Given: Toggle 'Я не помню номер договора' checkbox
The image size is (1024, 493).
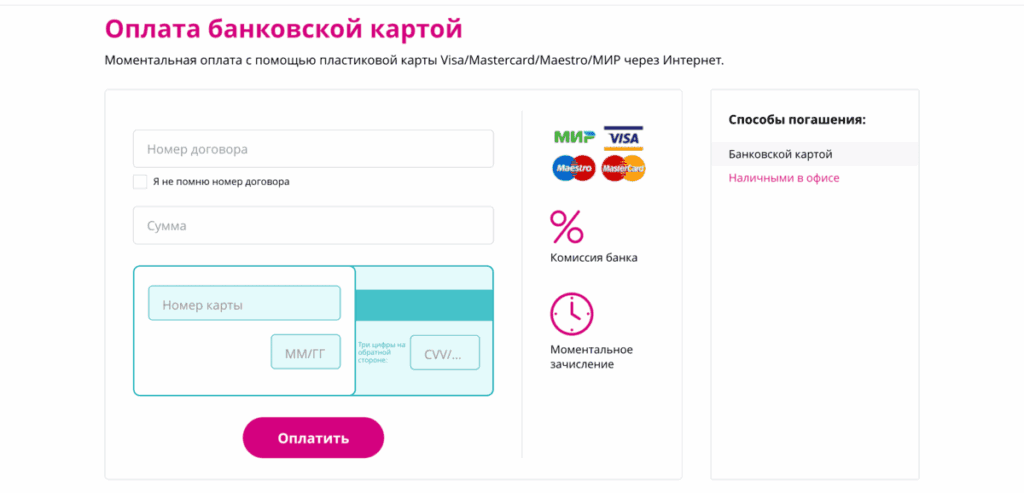Looking at the screenshot, I should click(140, 182).
